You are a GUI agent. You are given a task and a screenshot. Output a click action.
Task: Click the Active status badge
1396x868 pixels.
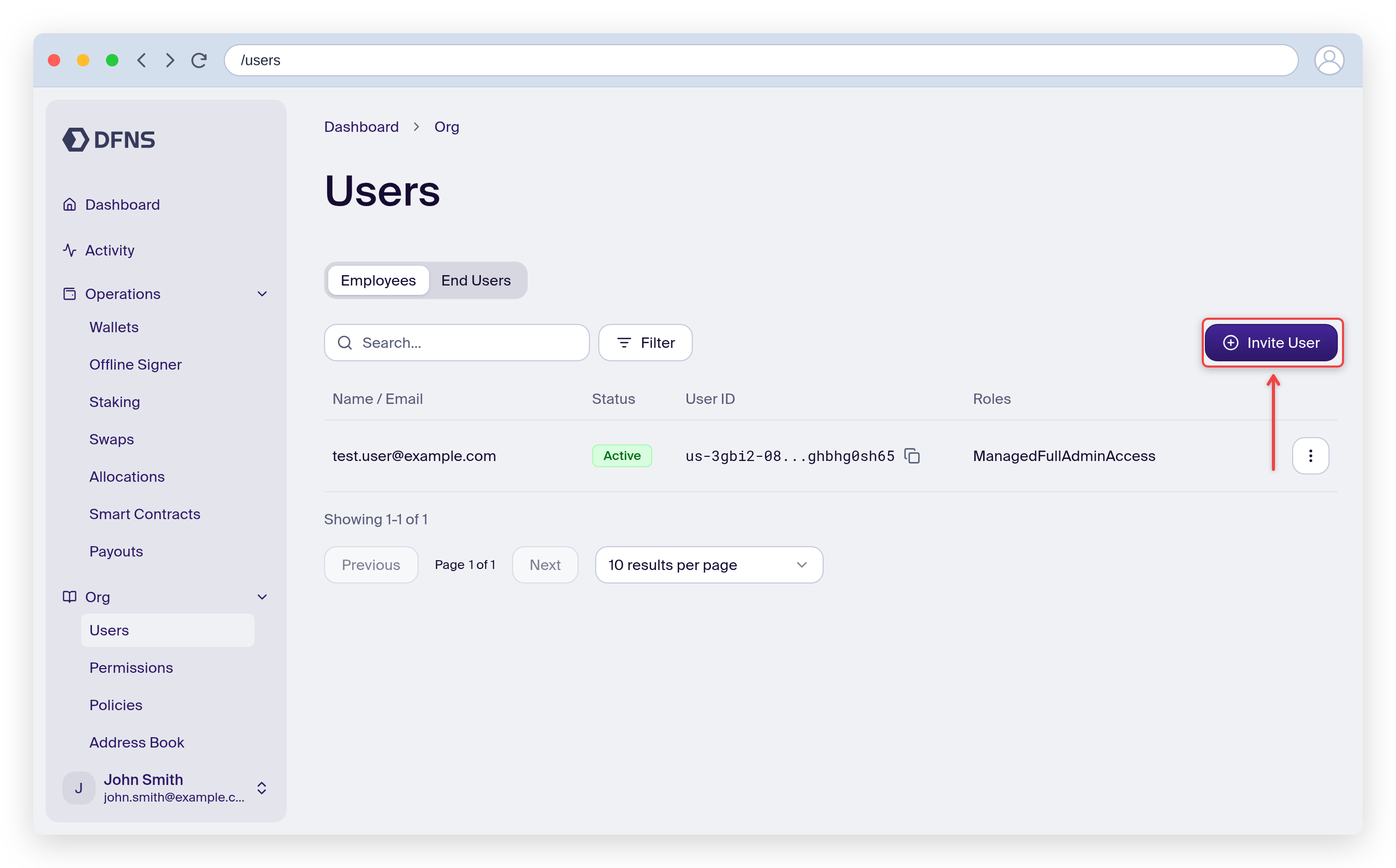click(x=622, y=456)
